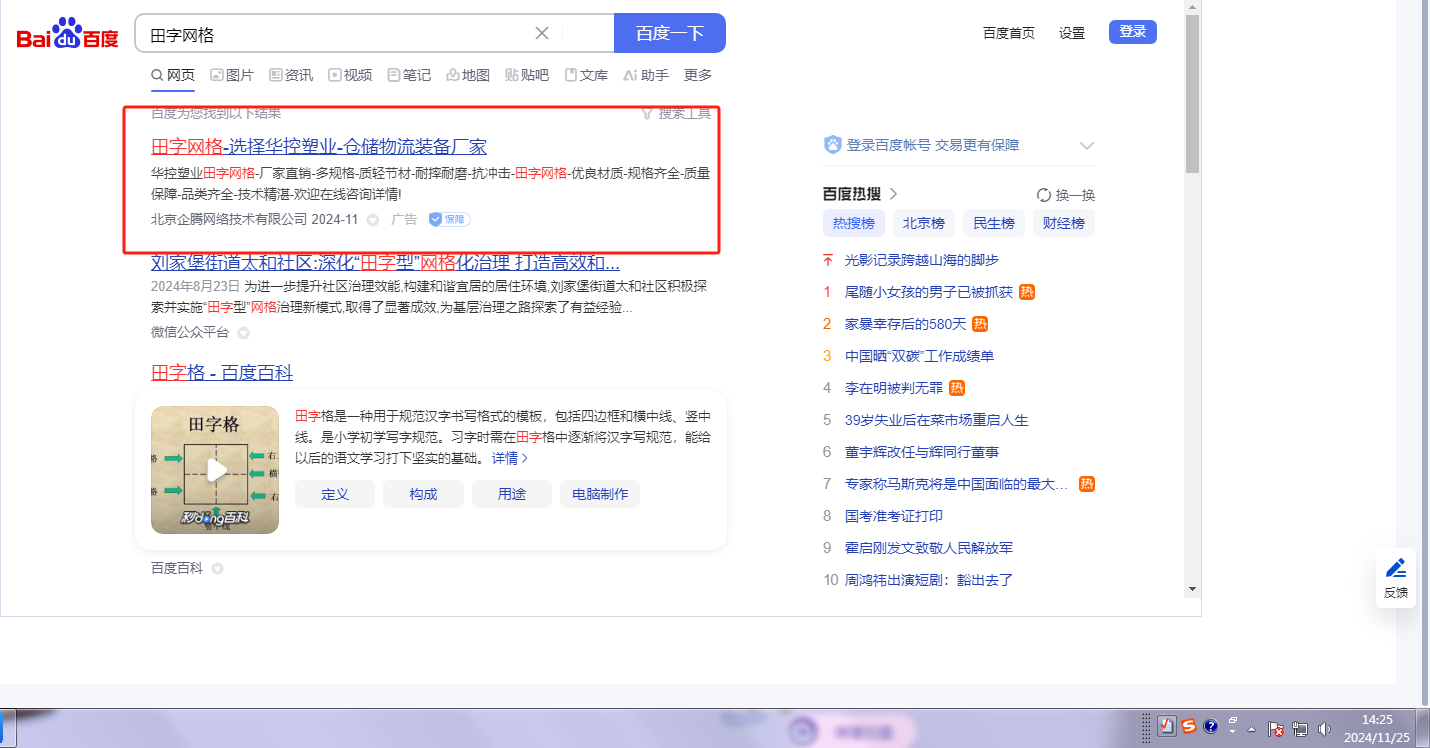The height and width of the screenshot is (748, 1430).
Task: Play the 田字格 encyclopedia video
Action: pos(215,470)
